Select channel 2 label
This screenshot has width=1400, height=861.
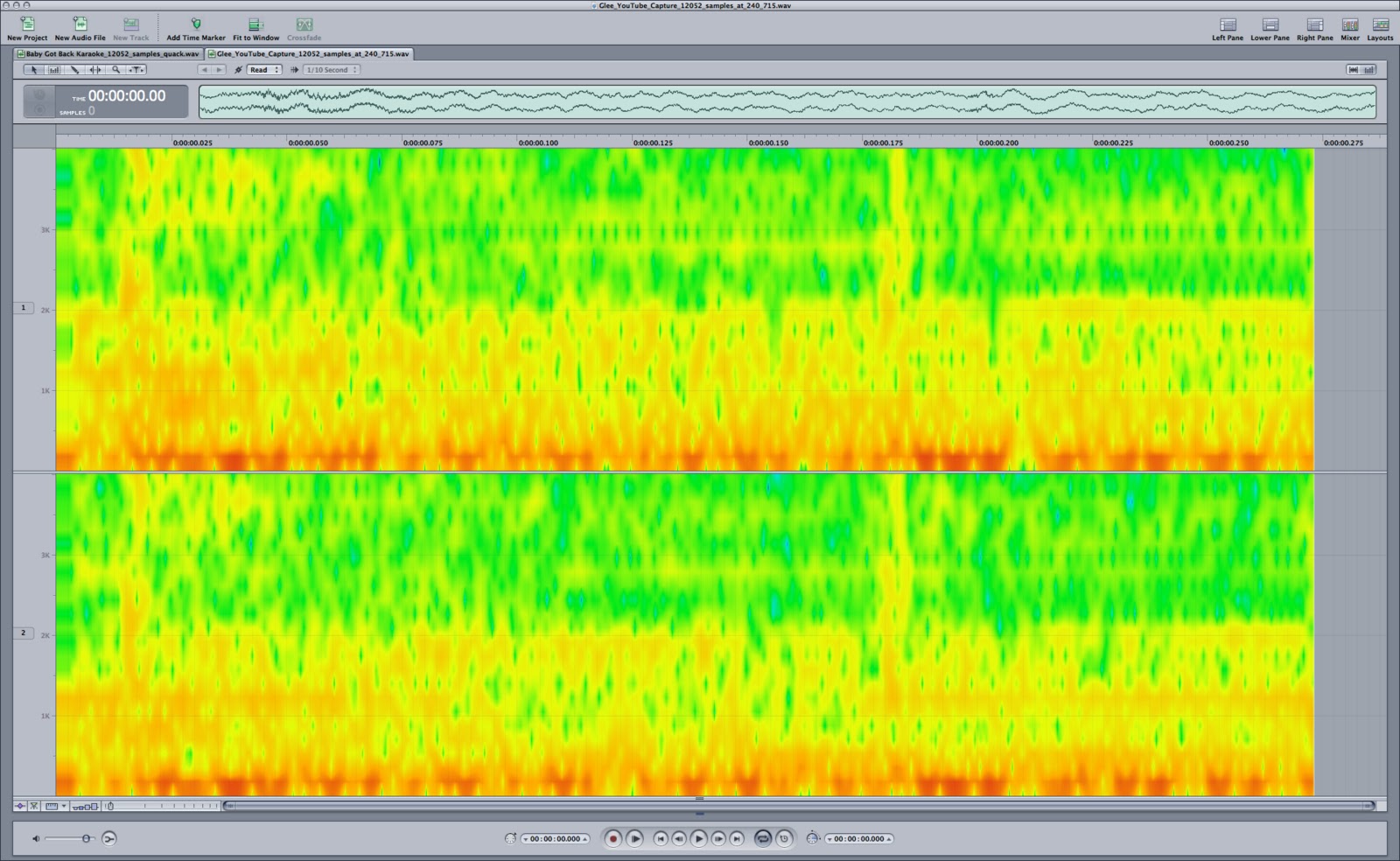click(x=24, y=633)
